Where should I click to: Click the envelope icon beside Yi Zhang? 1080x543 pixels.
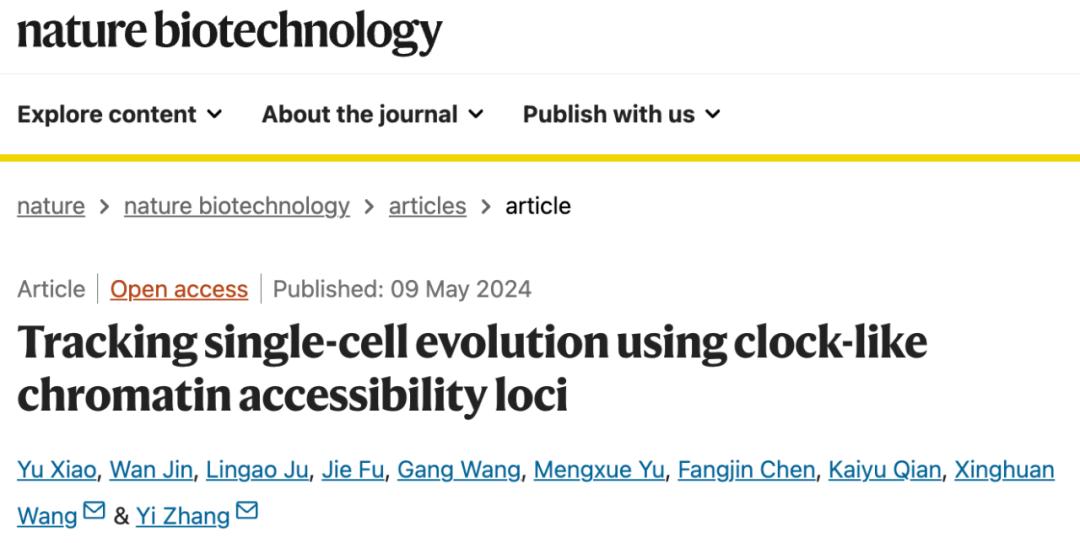[x=246, y=513]
